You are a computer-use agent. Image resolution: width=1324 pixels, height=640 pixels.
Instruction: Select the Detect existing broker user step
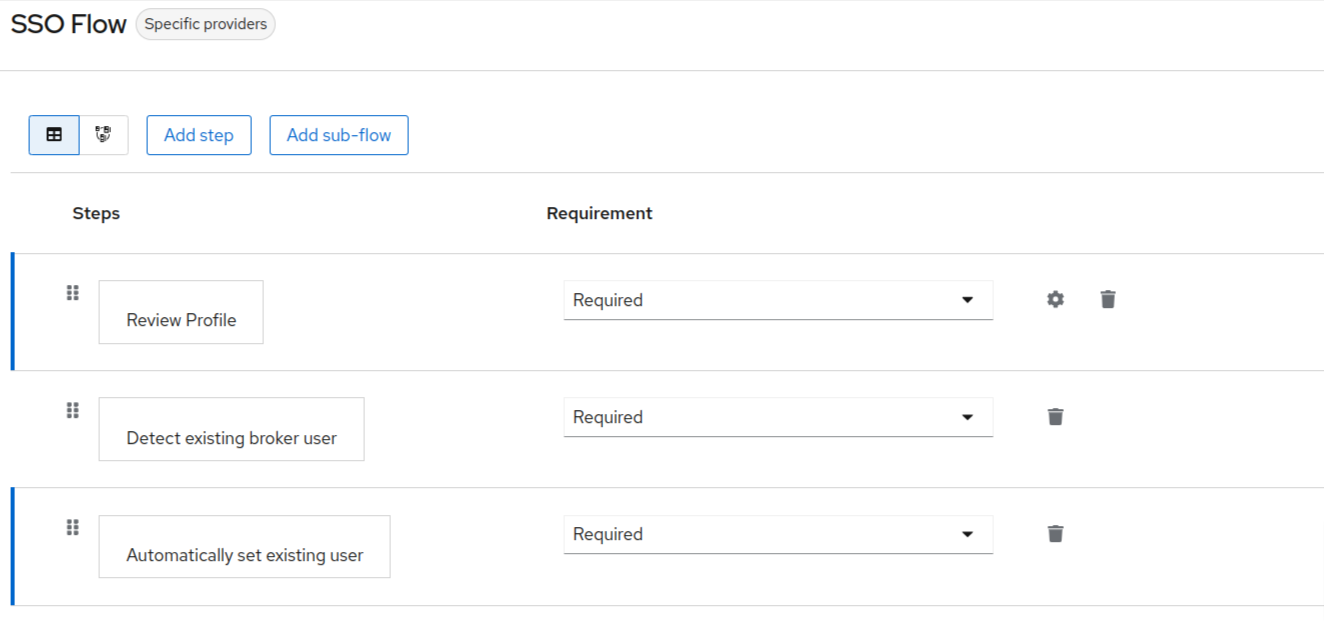231,430
